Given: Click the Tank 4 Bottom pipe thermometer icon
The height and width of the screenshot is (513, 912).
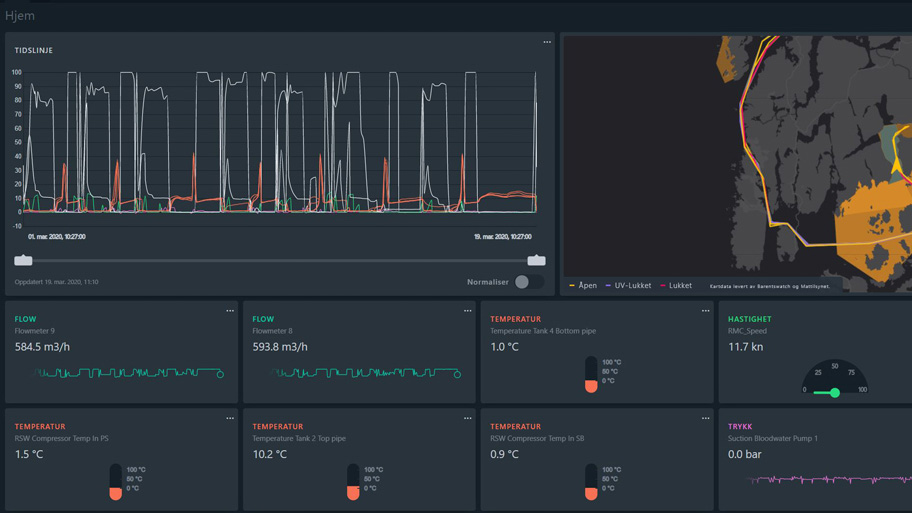Looking at the screenshot, I should click(591, 374).
